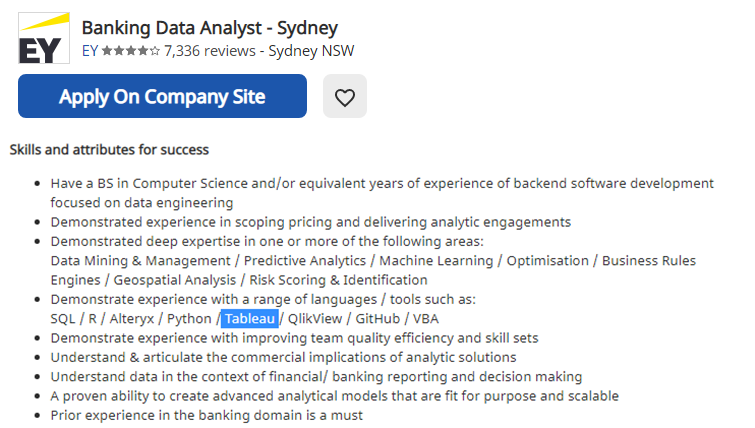Click the Risk Scoring & Identification text
The width and height of the screenshot is (755, 428).
(x=338, y=280)
